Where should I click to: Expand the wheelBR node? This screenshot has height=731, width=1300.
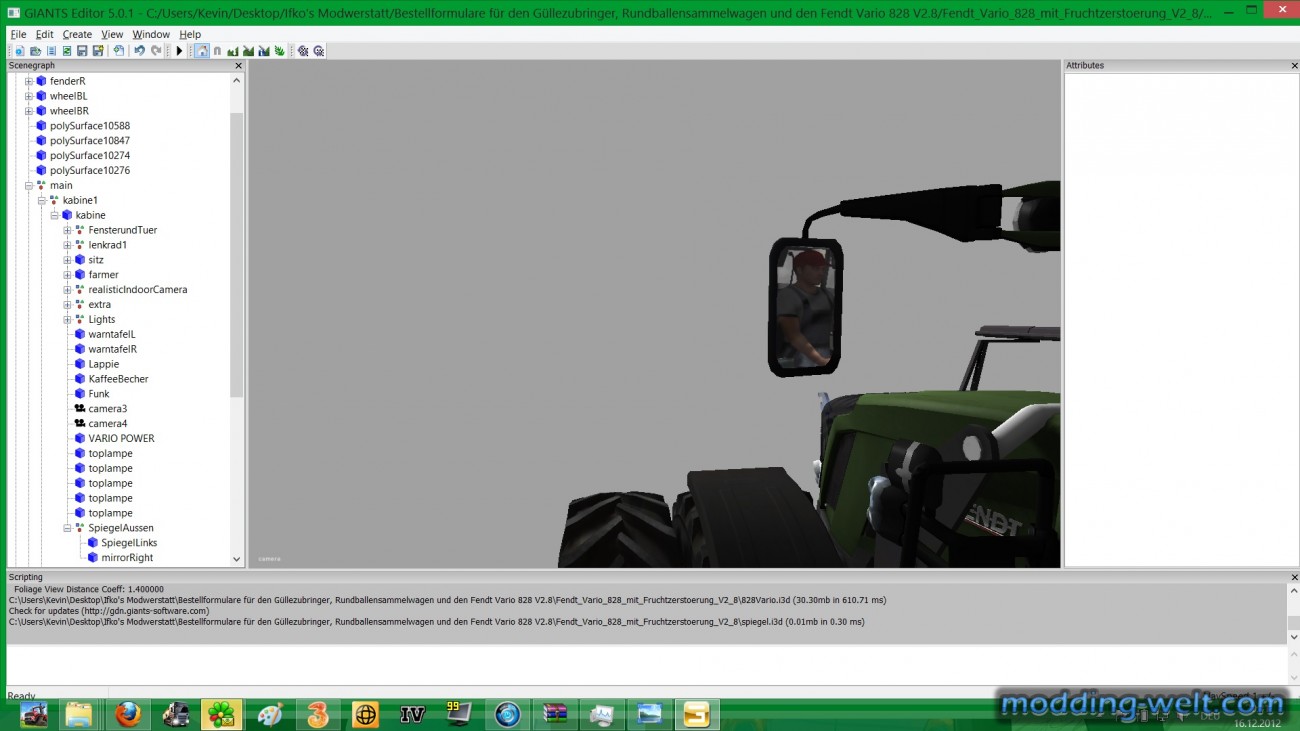point(29,111)
